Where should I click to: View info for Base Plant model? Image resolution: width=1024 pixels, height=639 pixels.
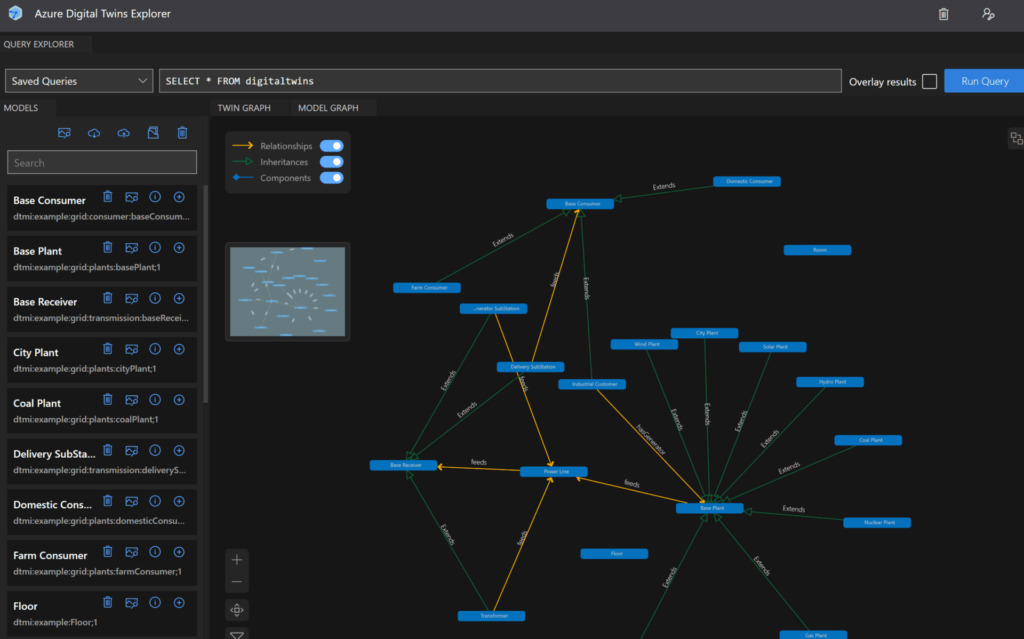click(155, 248)
